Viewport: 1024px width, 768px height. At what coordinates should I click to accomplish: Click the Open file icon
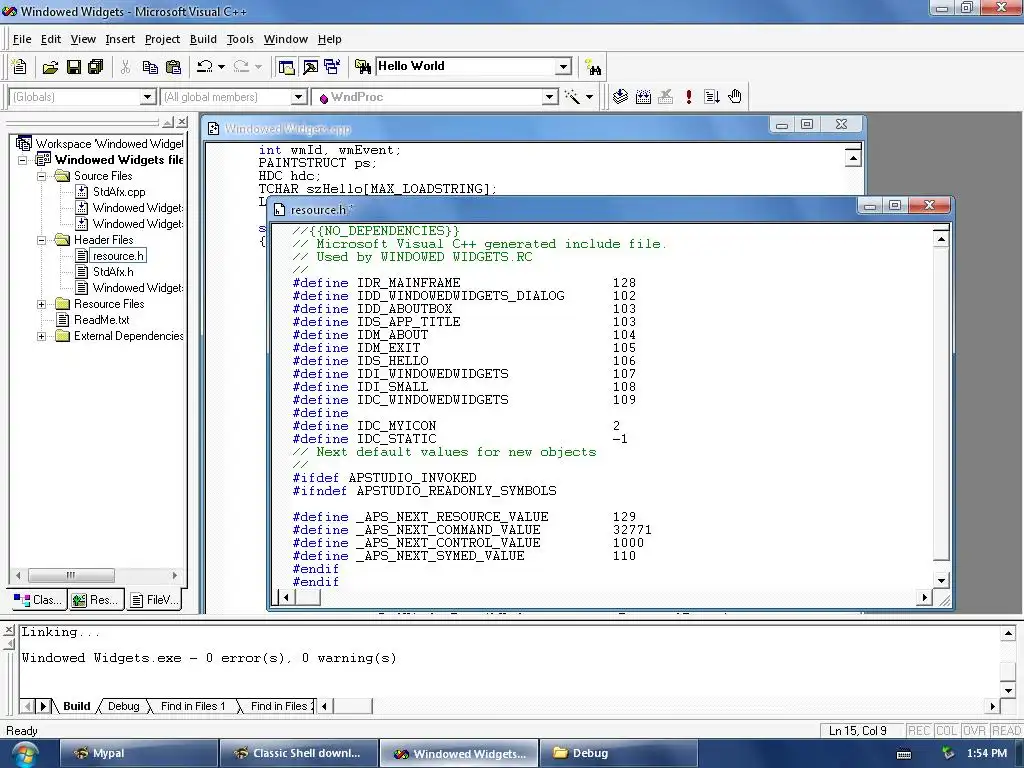[x=50, y=67]
